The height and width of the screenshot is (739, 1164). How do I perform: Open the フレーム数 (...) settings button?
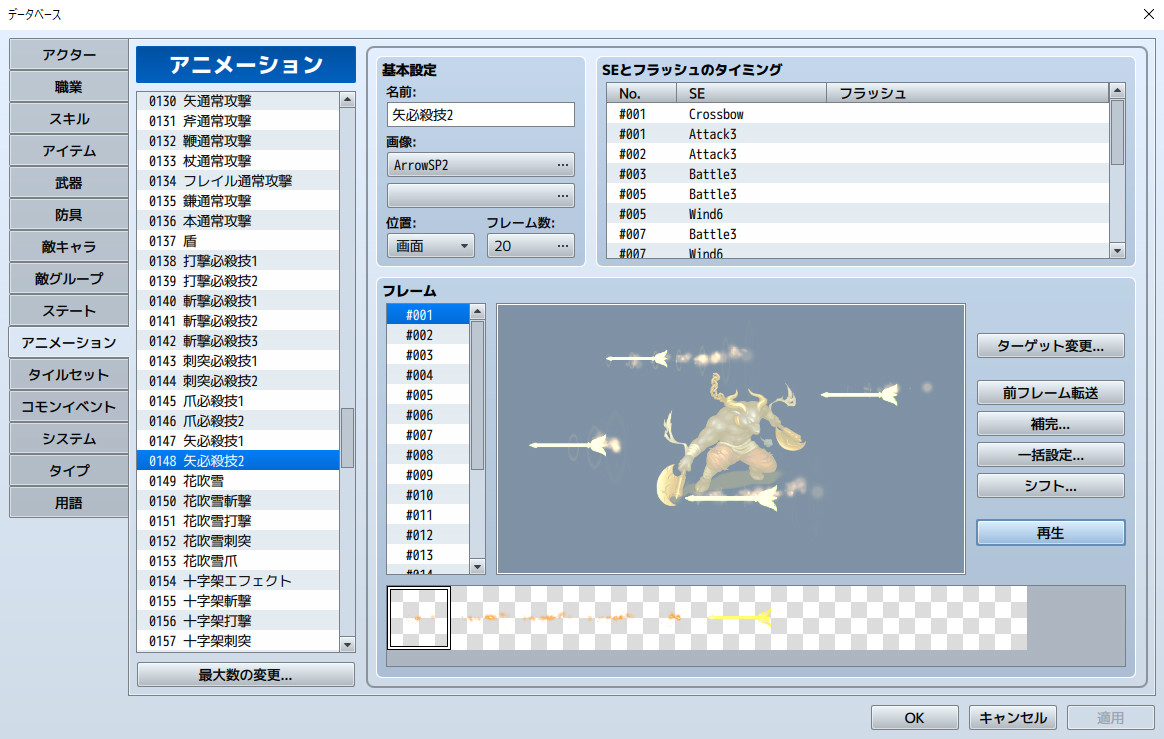561,245
